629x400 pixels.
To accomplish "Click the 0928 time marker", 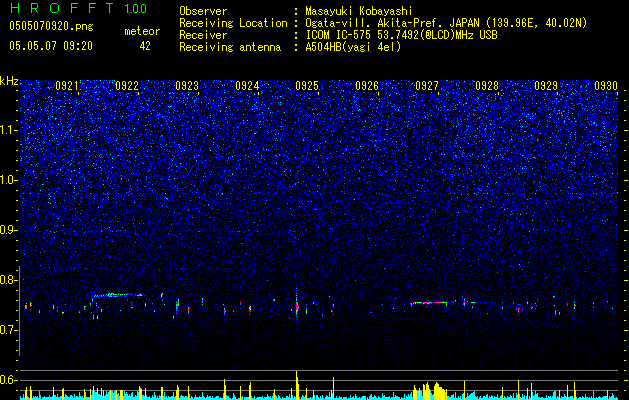I will click(487, 85).
